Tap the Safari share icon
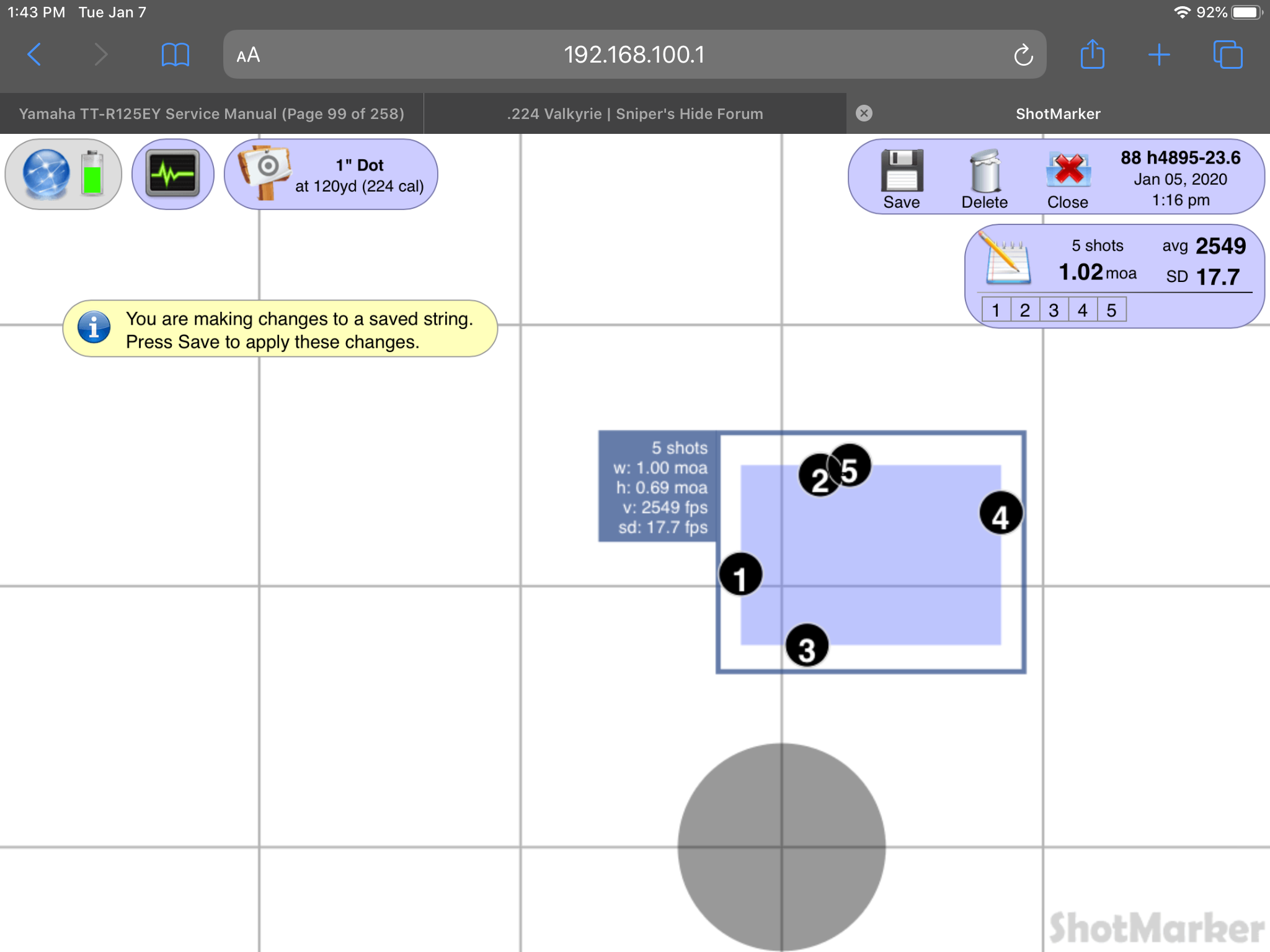This screenshot has height=952, width=1270. (1092, 55)
